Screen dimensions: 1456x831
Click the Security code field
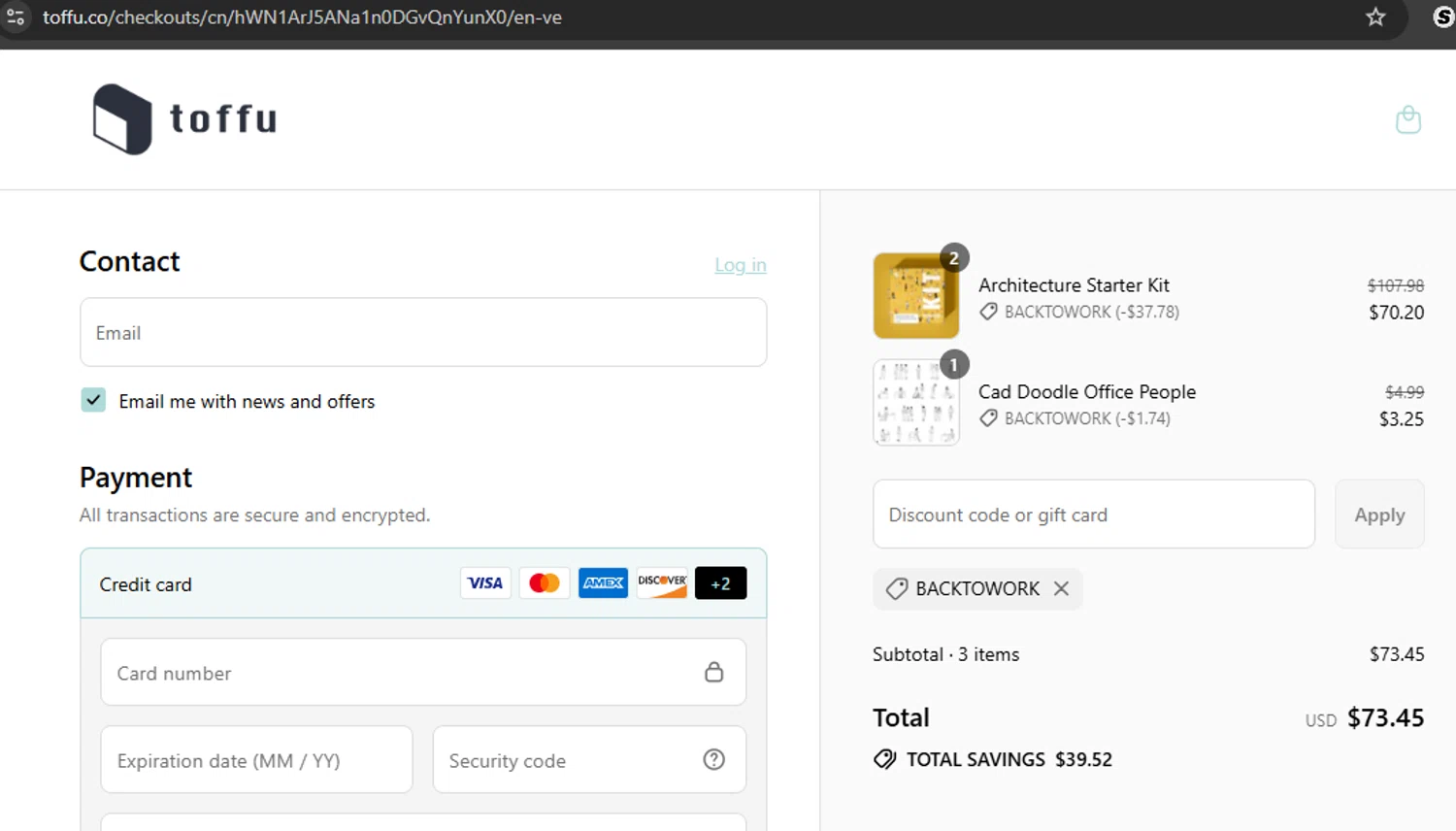pos(589,760)
